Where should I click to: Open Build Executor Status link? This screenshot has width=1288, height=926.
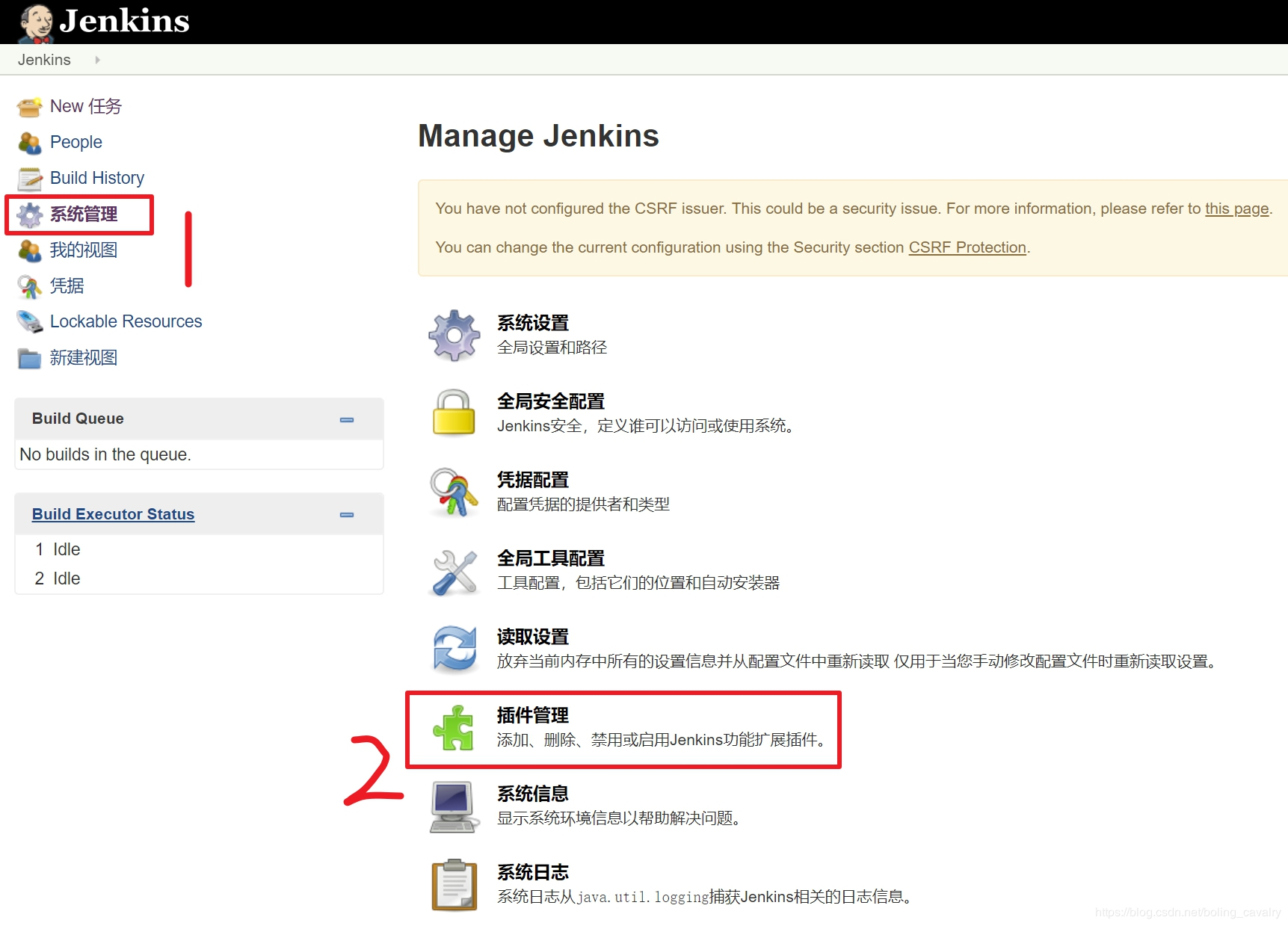point(113,514)
